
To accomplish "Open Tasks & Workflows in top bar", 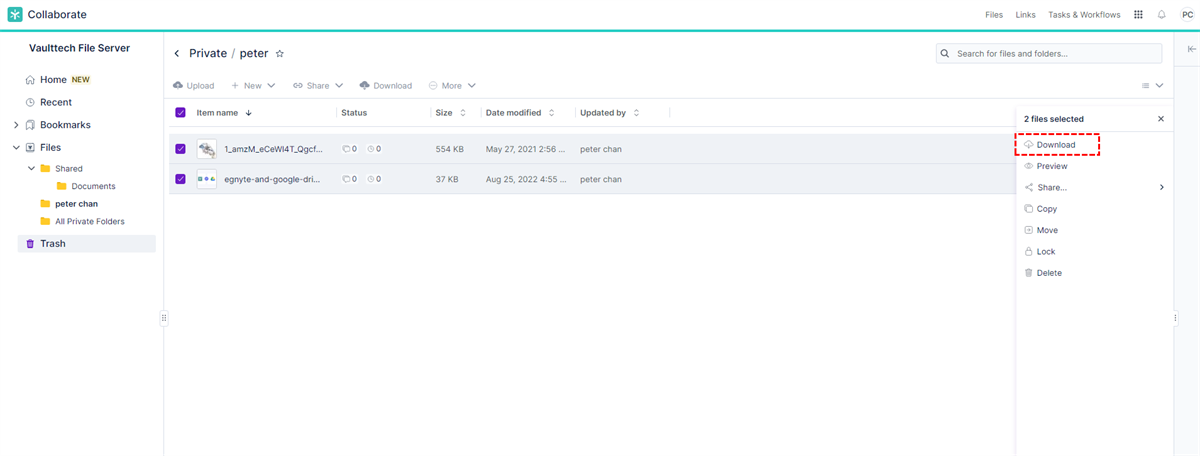I will [1084, 15].
